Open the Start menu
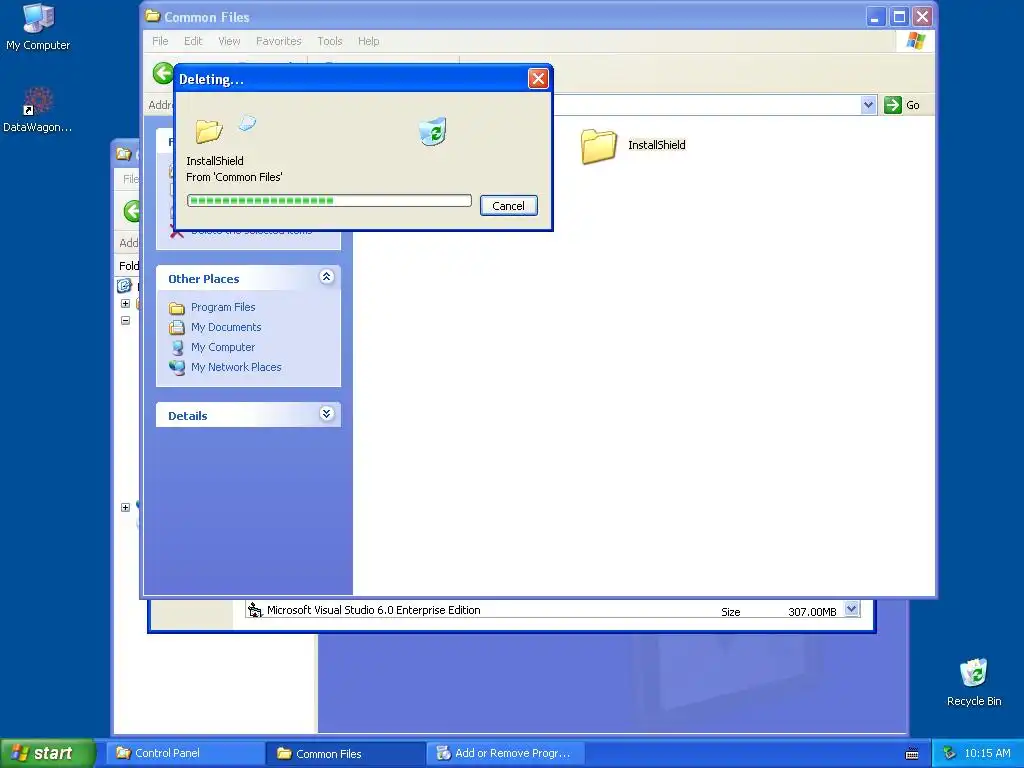This screenshot has width=1024, height=768. [x=47, y=753]
